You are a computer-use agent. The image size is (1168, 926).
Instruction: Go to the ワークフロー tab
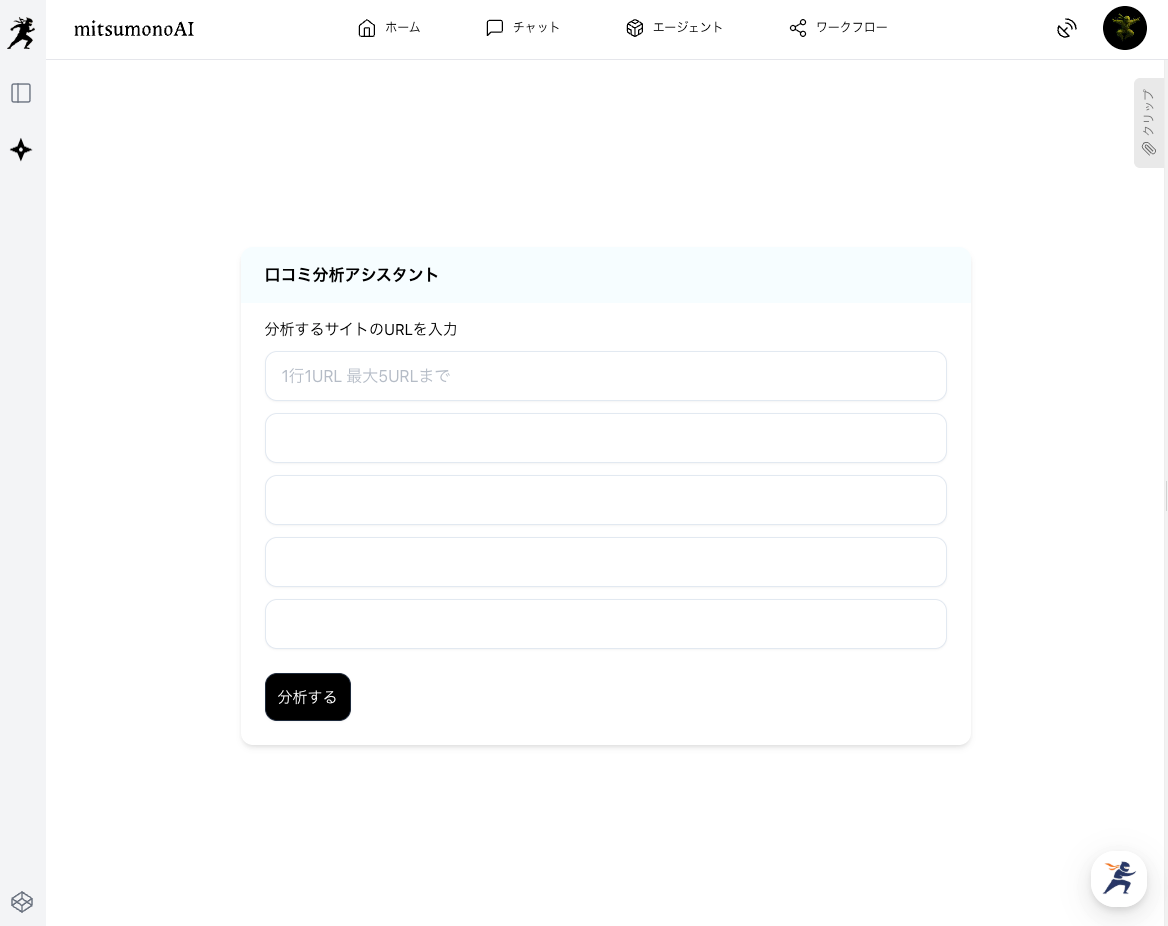[838, 28]
